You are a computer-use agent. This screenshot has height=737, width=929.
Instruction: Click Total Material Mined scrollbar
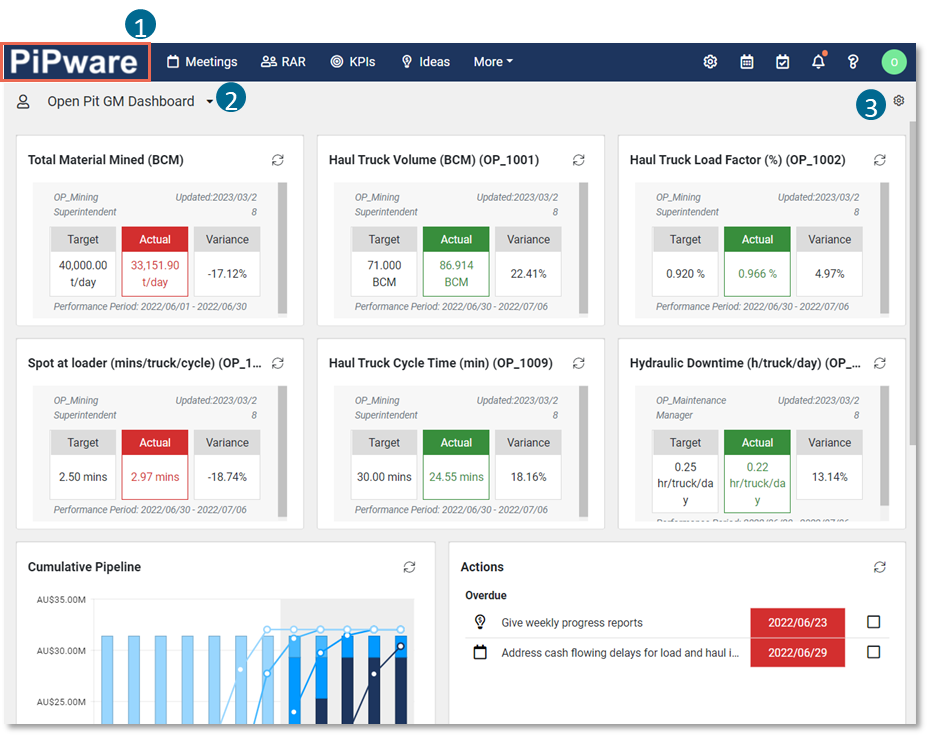283,248
